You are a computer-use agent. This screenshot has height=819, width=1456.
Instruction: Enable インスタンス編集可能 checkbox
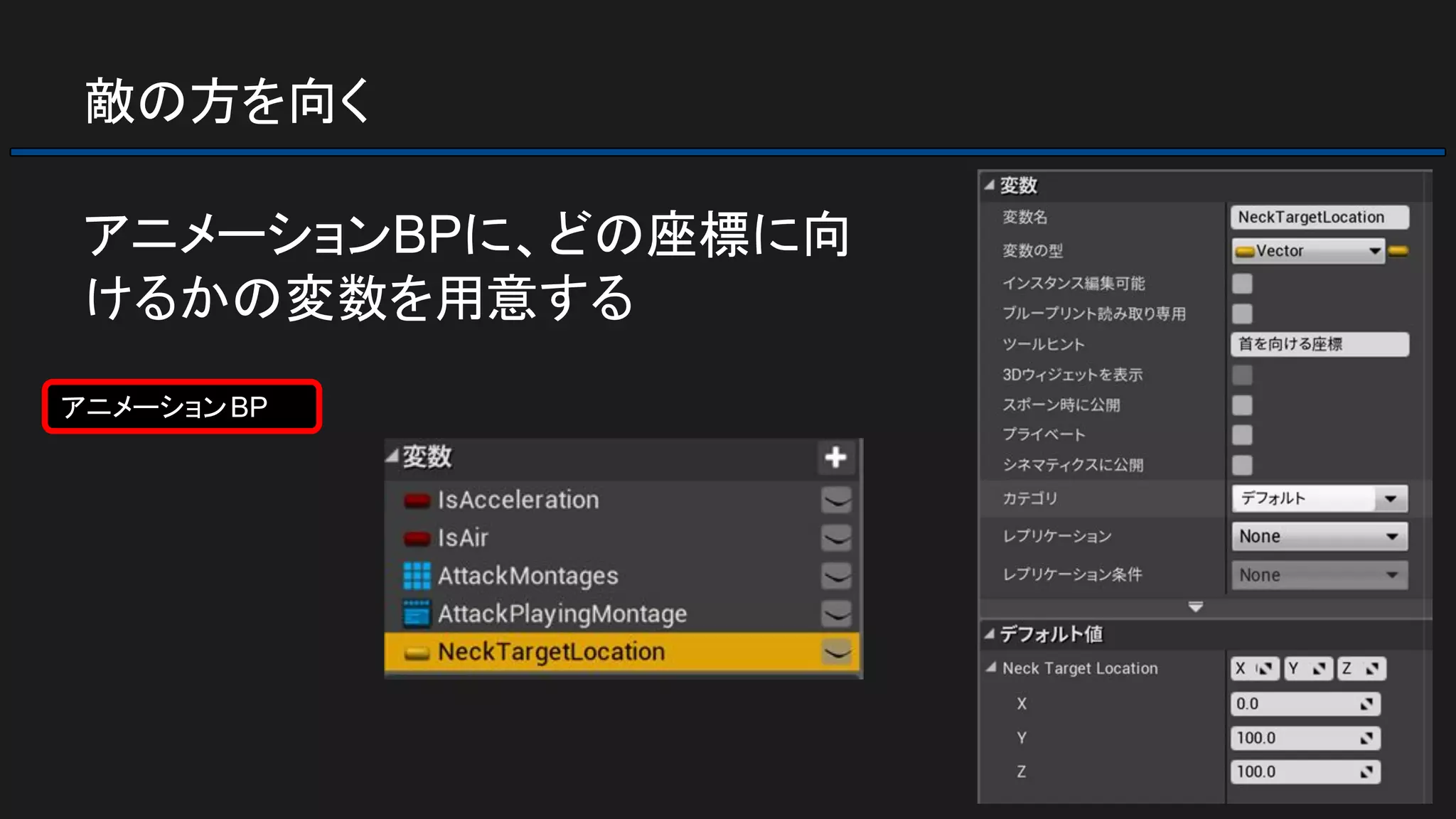1242,284
